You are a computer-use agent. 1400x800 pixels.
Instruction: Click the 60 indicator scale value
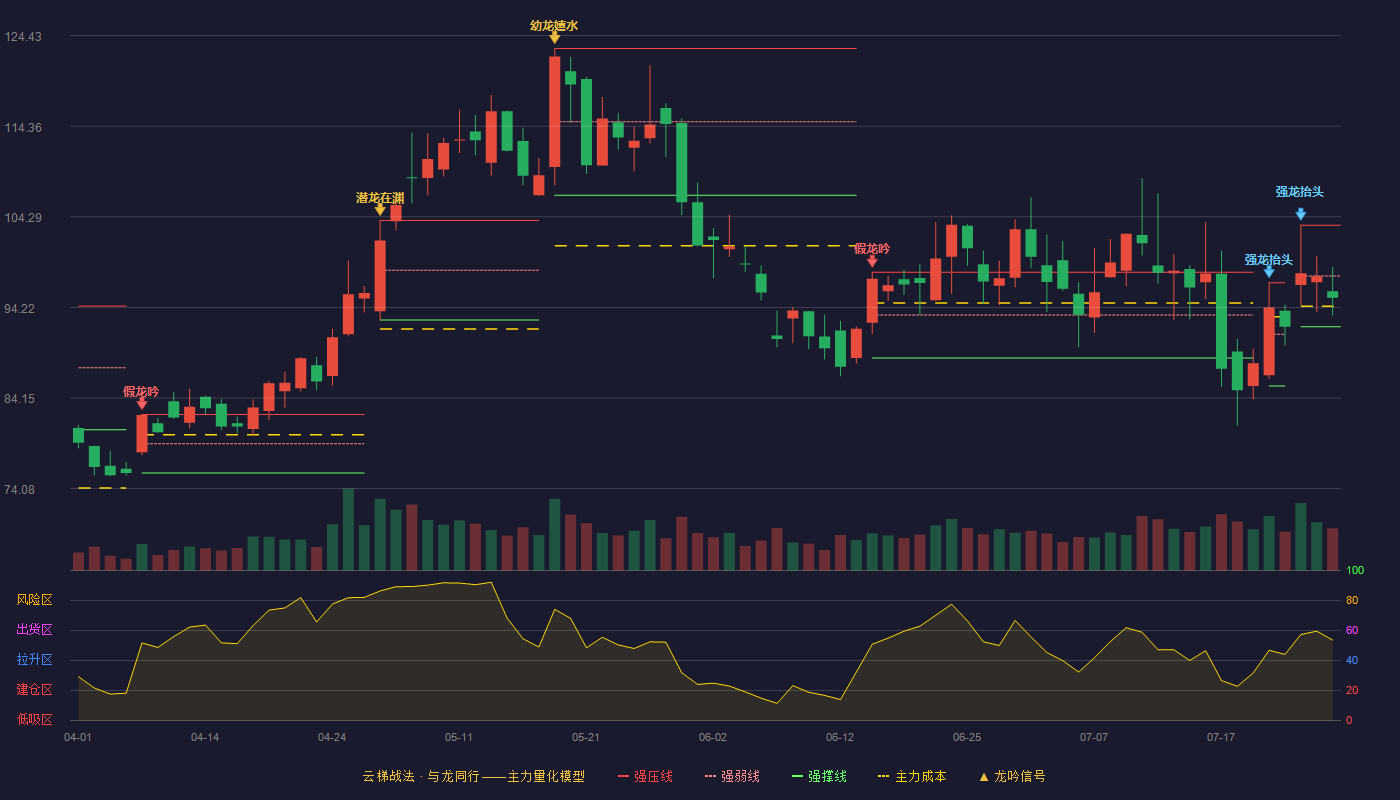1352,631
